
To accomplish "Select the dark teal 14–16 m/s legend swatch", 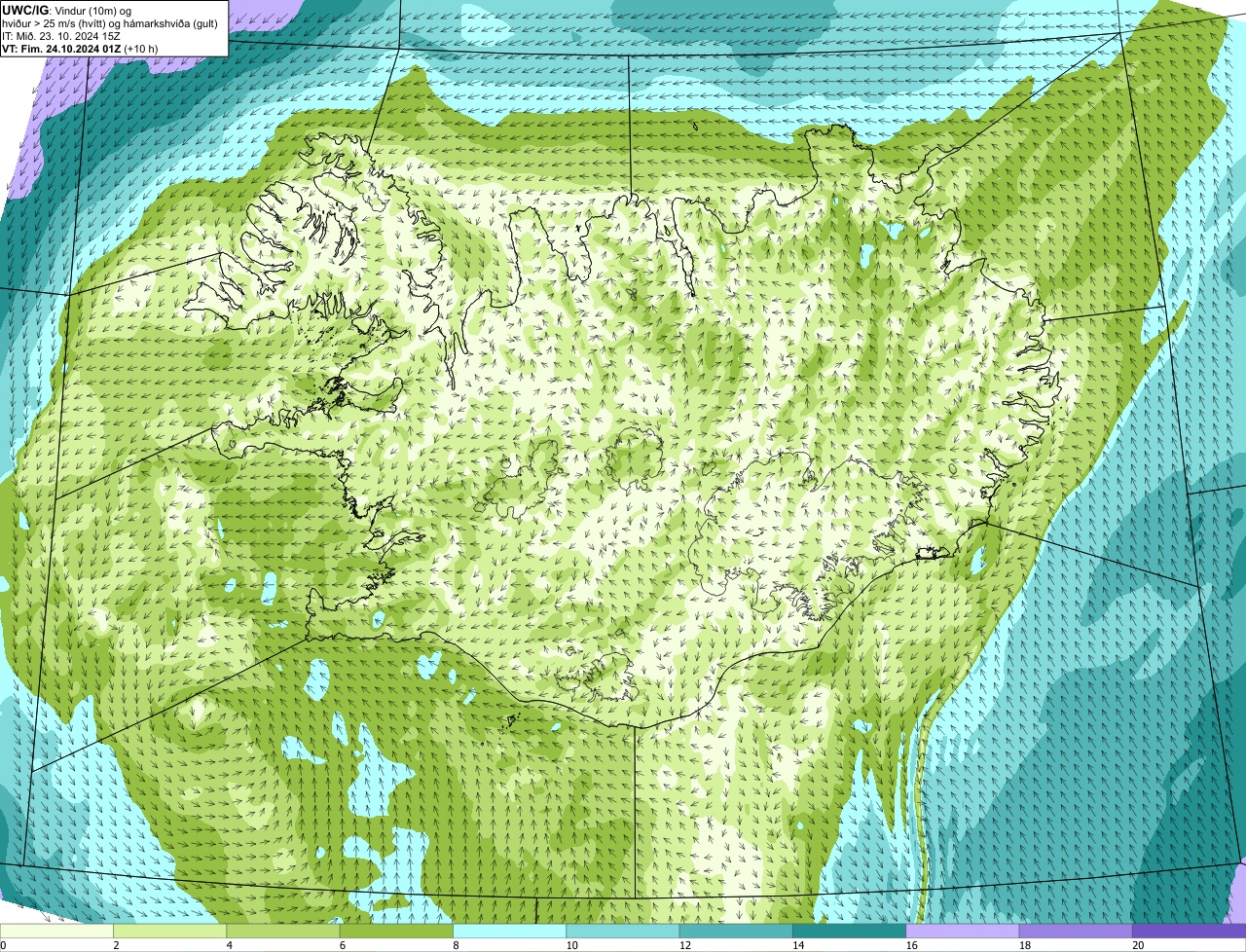I will tap(850, 931).
